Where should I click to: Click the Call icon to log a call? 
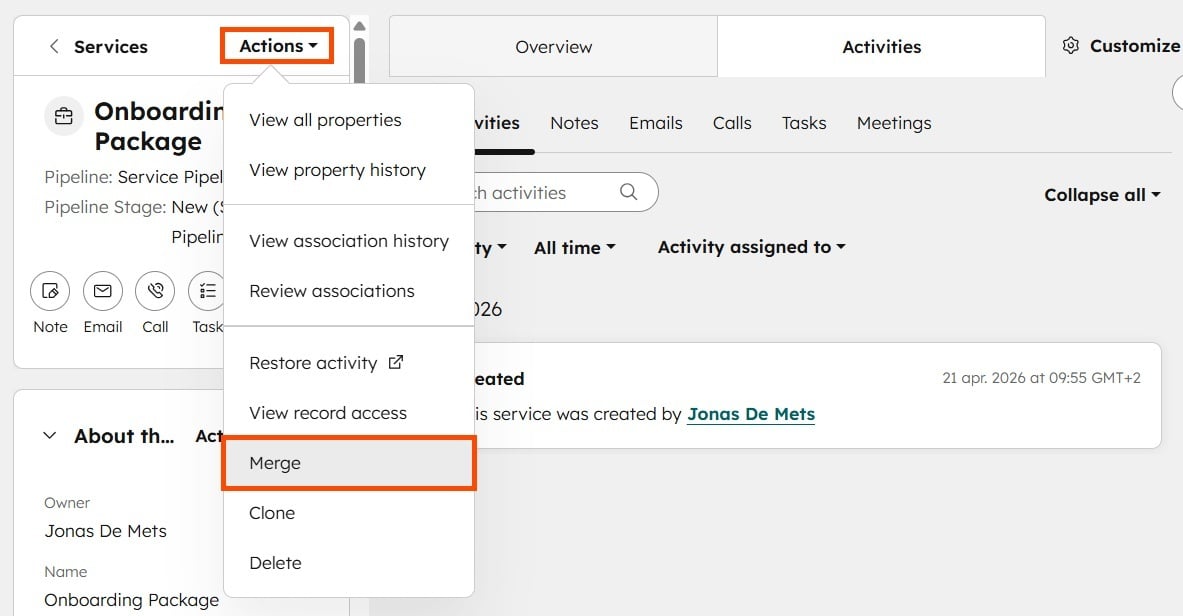(x=154, y=291)
